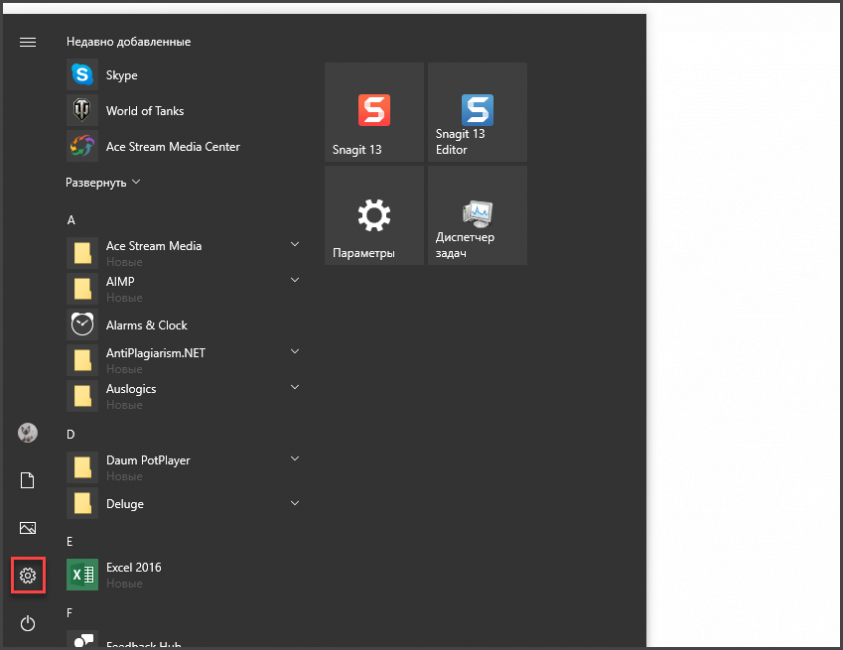
Task: Open the Snagit 13 tile
Action: (x=374, y=112)
